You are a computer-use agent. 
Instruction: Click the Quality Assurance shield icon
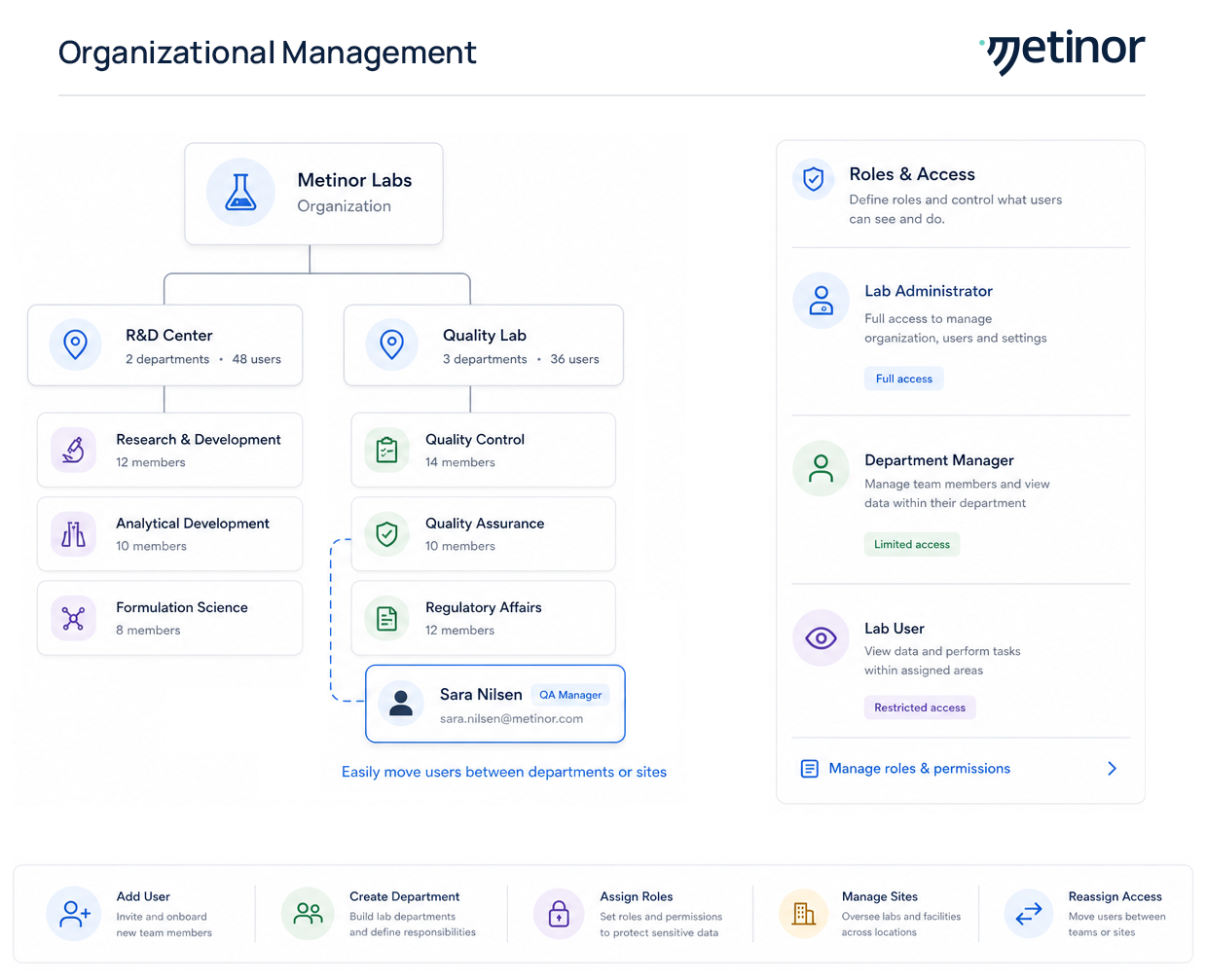[x=386, y=533]
